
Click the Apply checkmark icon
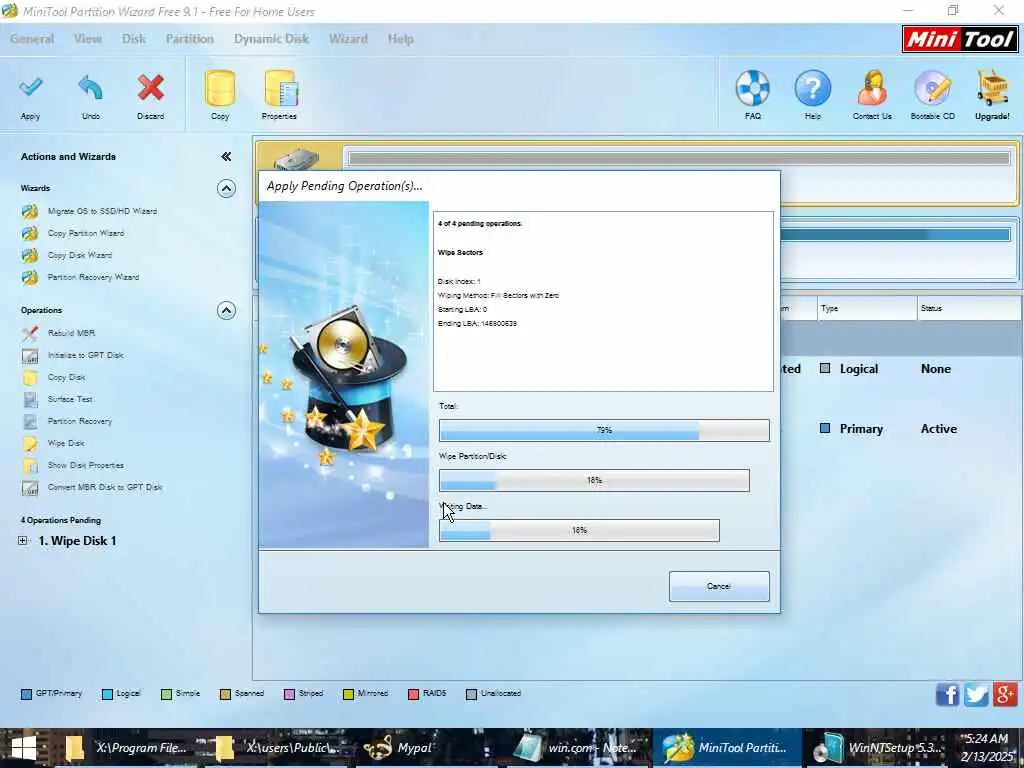(x=30, y=88)
